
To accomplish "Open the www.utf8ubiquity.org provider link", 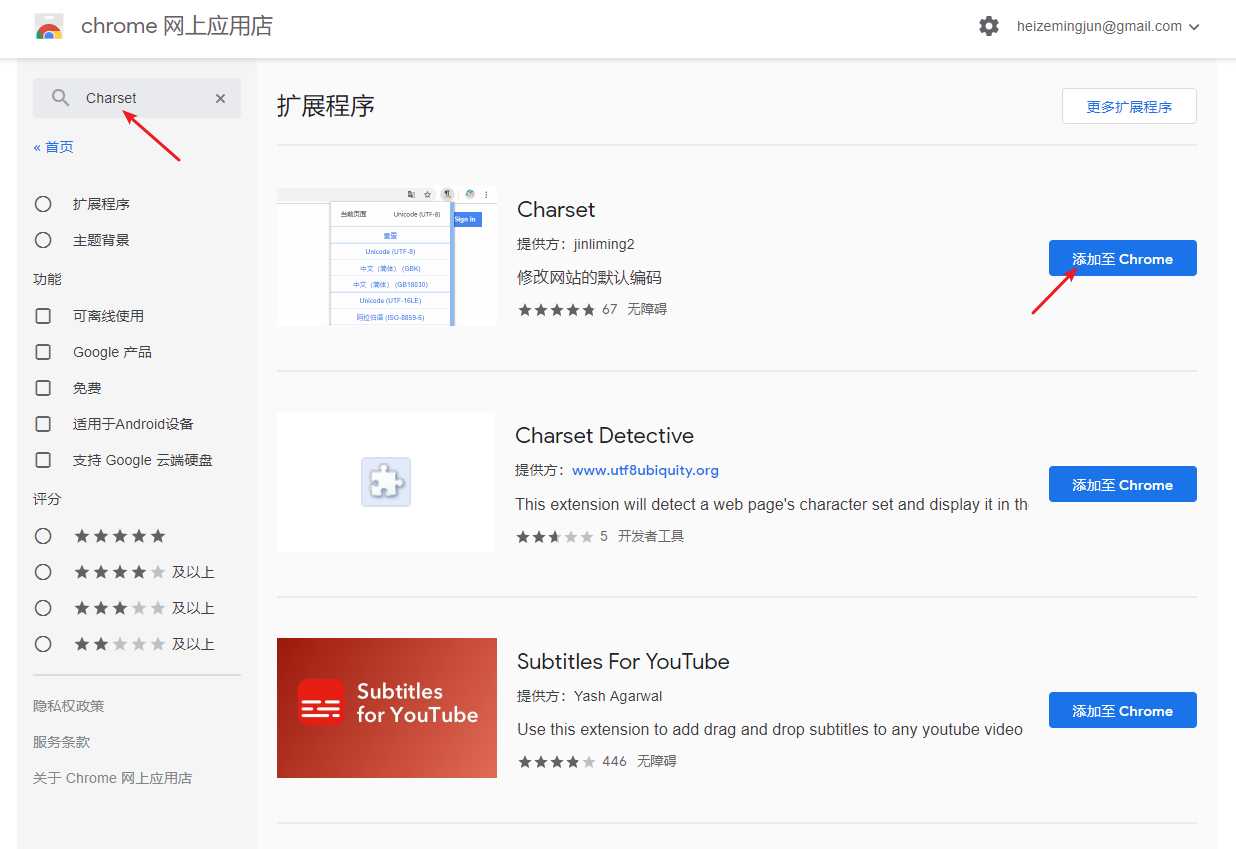I will tap(645, 470).
